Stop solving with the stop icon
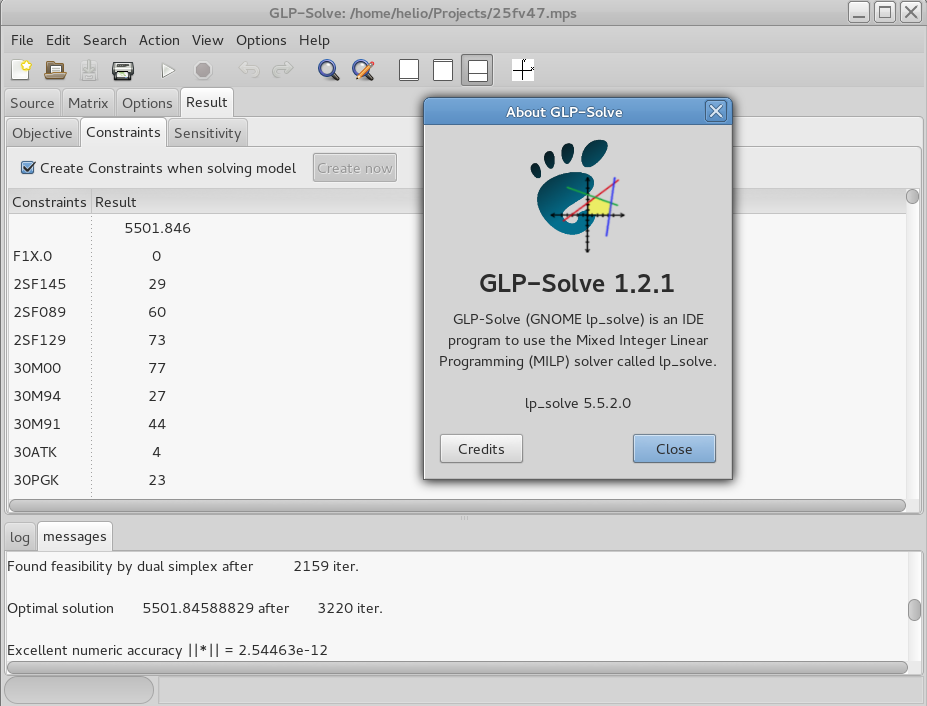This screenshot has height=706, width=927. [x=203, y=70]
